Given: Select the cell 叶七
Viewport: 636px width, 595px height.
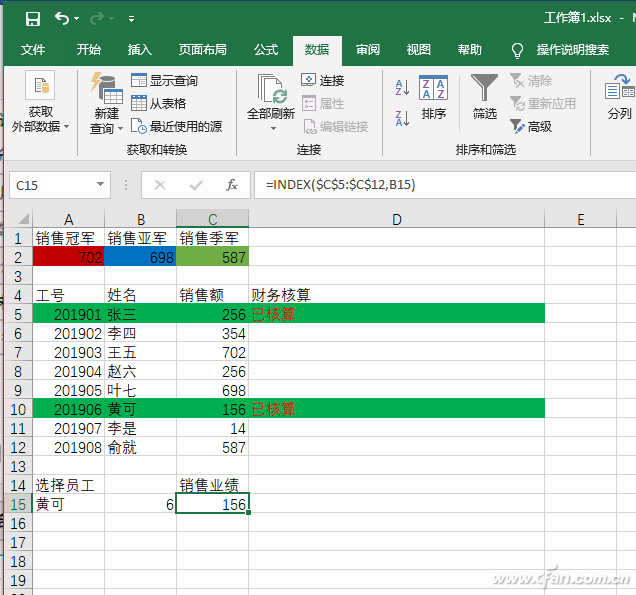Looking at the screenshot, I should coord(140,390).
